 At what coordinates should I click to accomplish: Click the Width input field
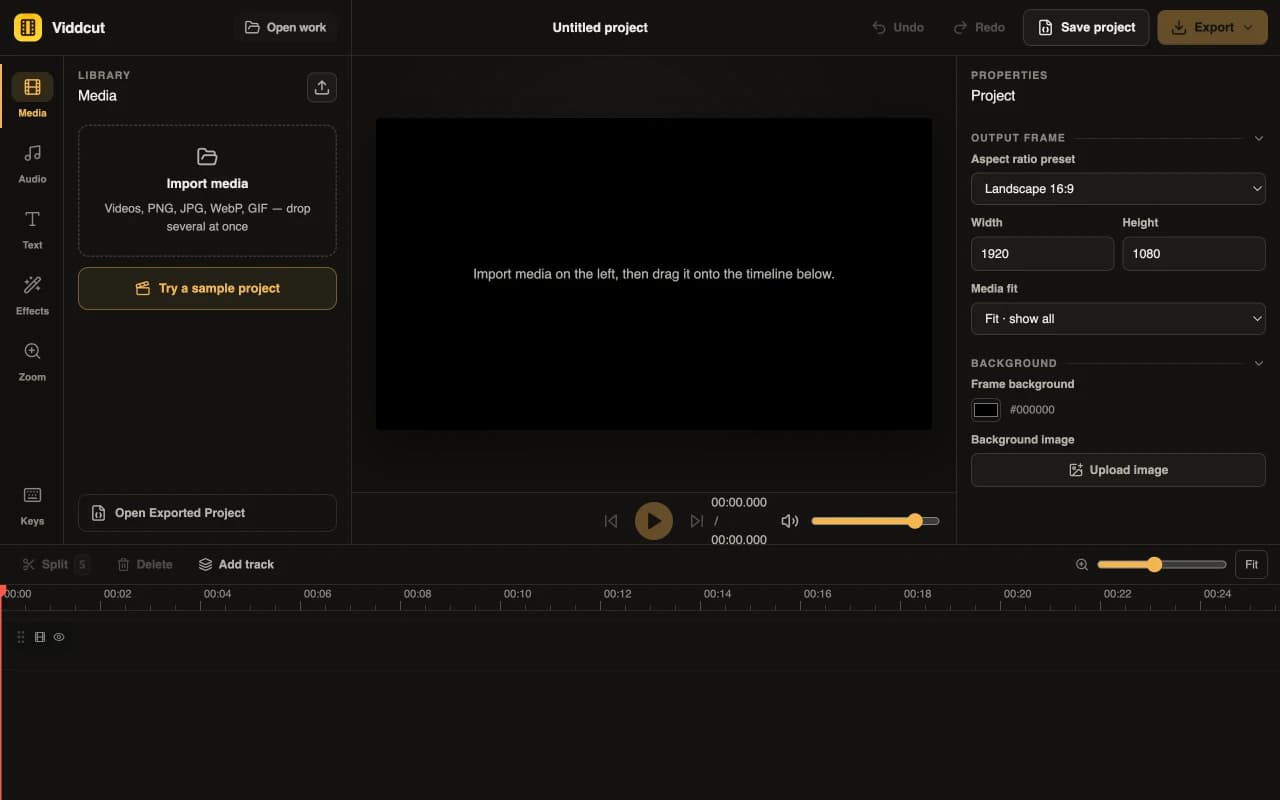tap(1042, 253)
